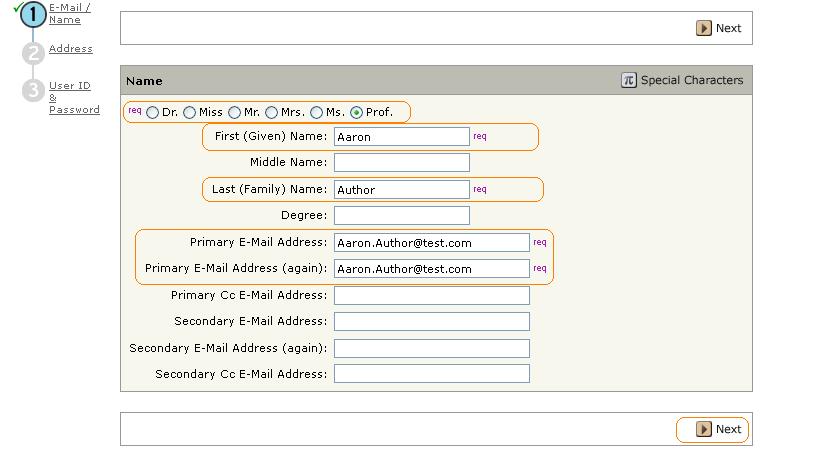
Task: Select the Dr. title radio button
Action: (x=152, y=113)
